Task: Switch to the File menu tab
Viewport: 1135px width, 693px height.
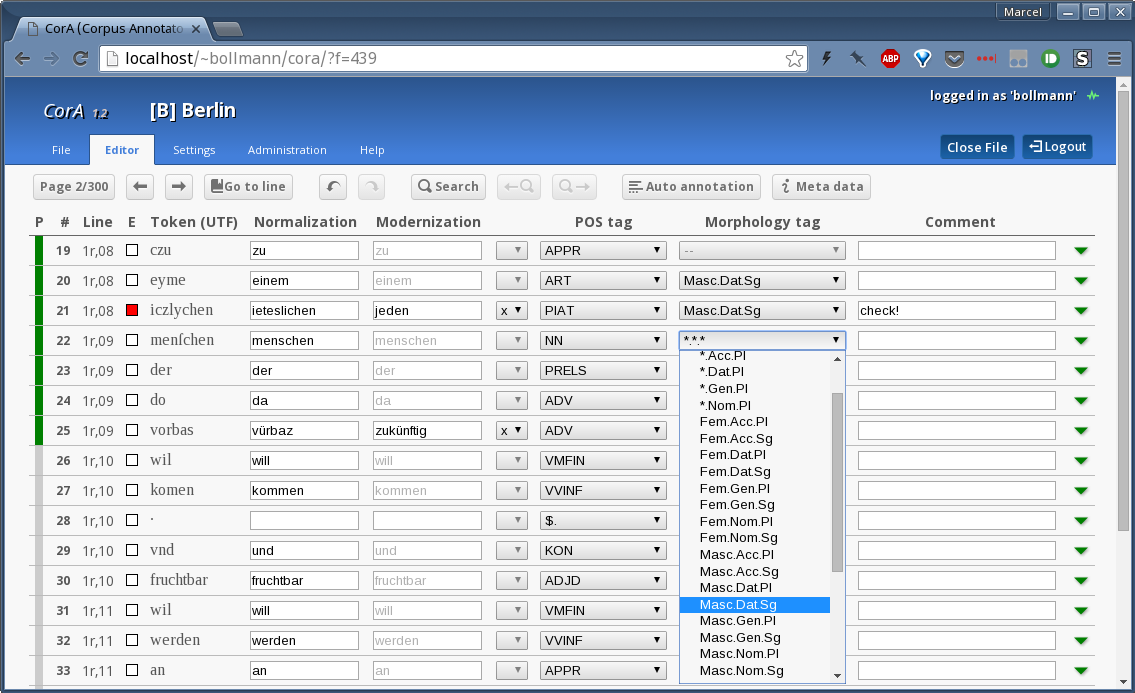Action: click(x=61, y=150)
